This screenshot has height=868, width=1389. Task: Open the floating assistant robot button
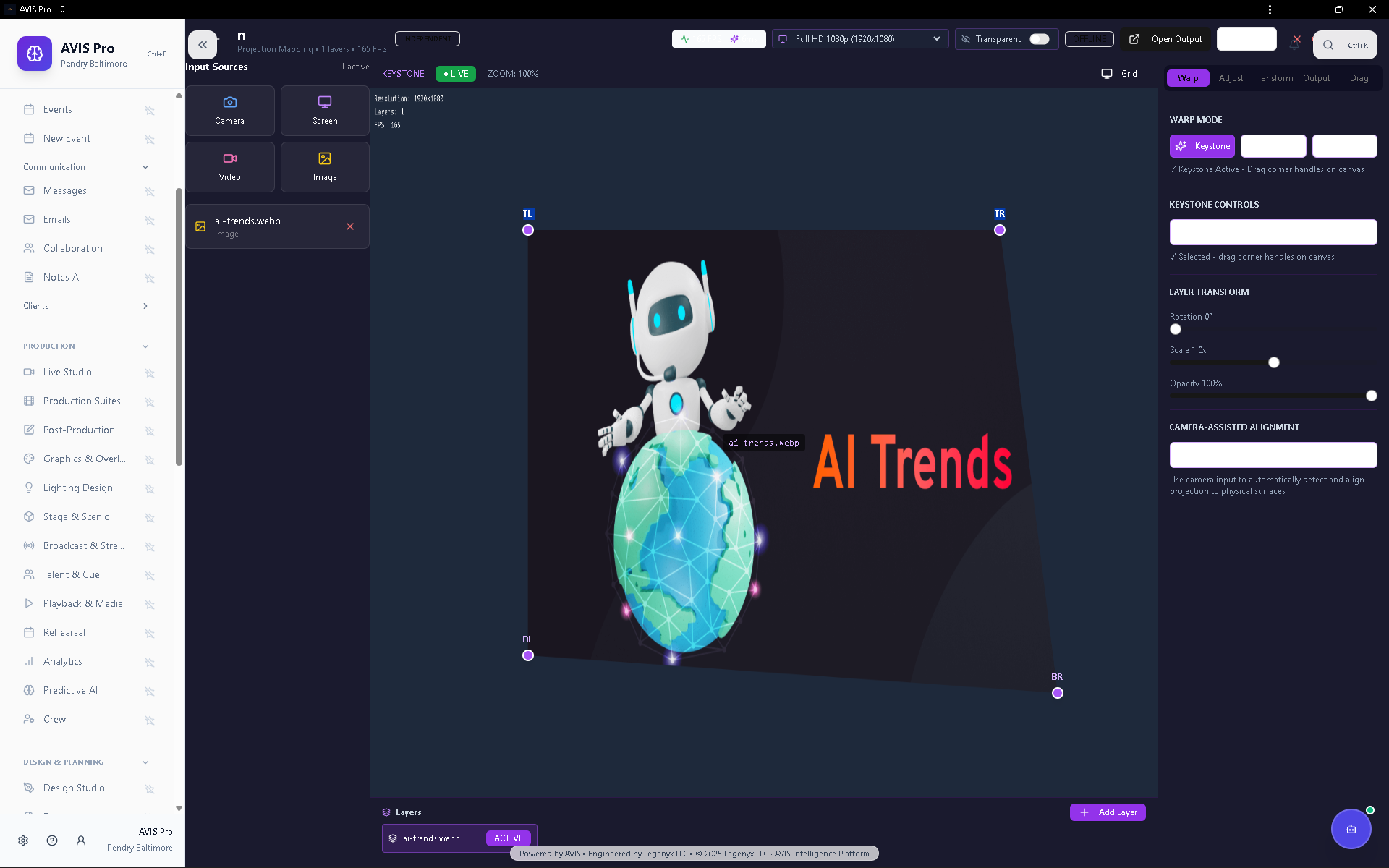1350,829
